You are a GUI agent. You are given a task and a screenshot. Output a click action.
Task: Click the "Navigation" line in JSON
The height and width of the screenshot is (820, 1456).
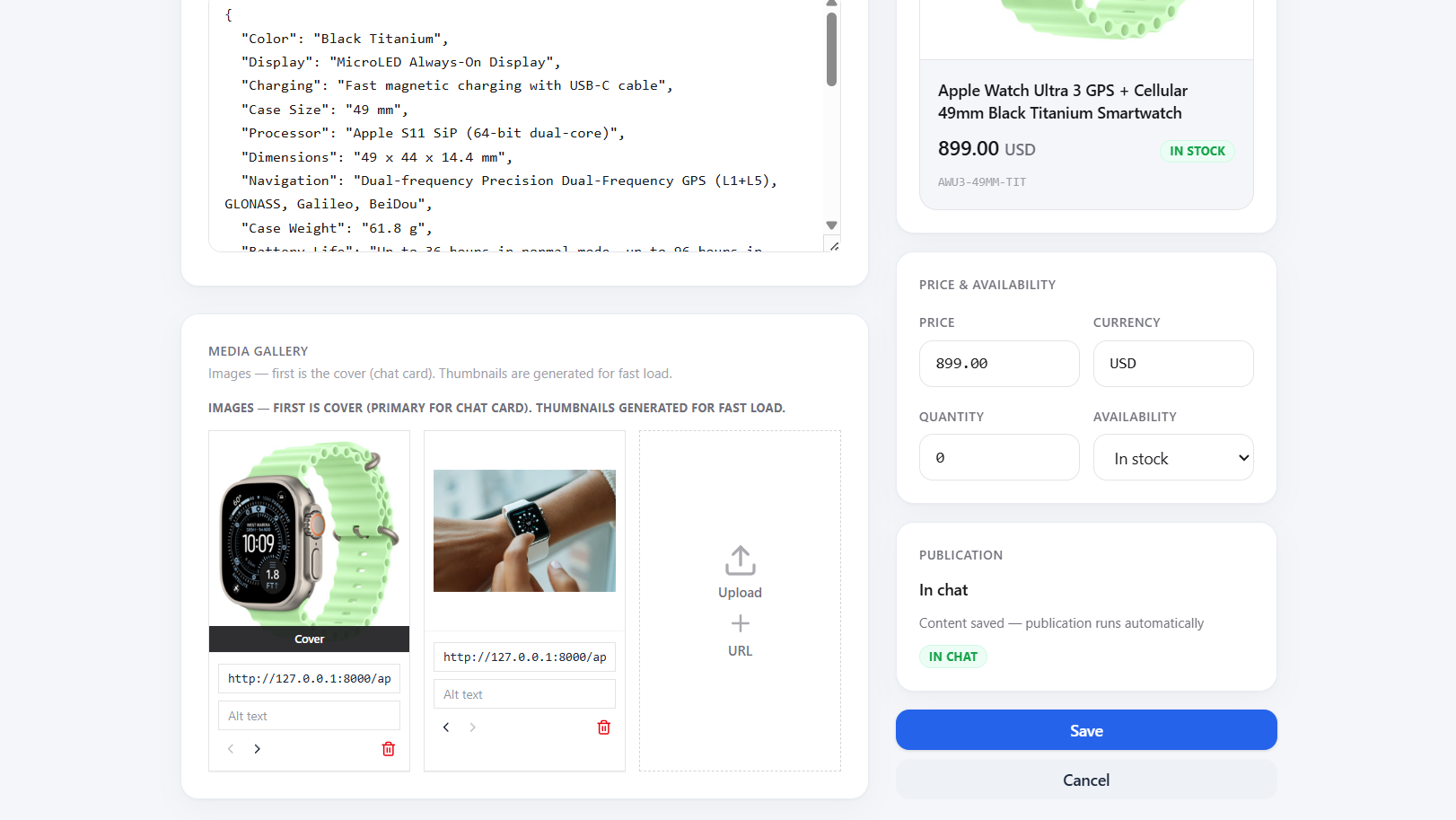click(501, 192)
